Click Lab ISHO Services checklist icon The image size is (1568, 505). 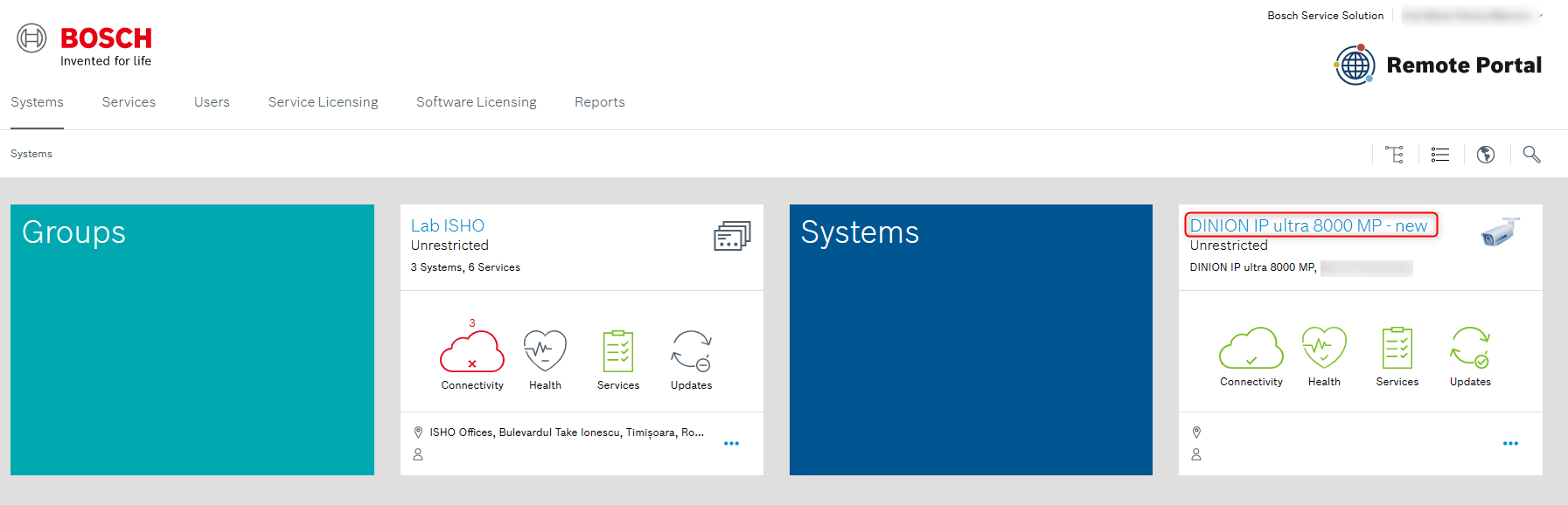click(x=618, y=351)
